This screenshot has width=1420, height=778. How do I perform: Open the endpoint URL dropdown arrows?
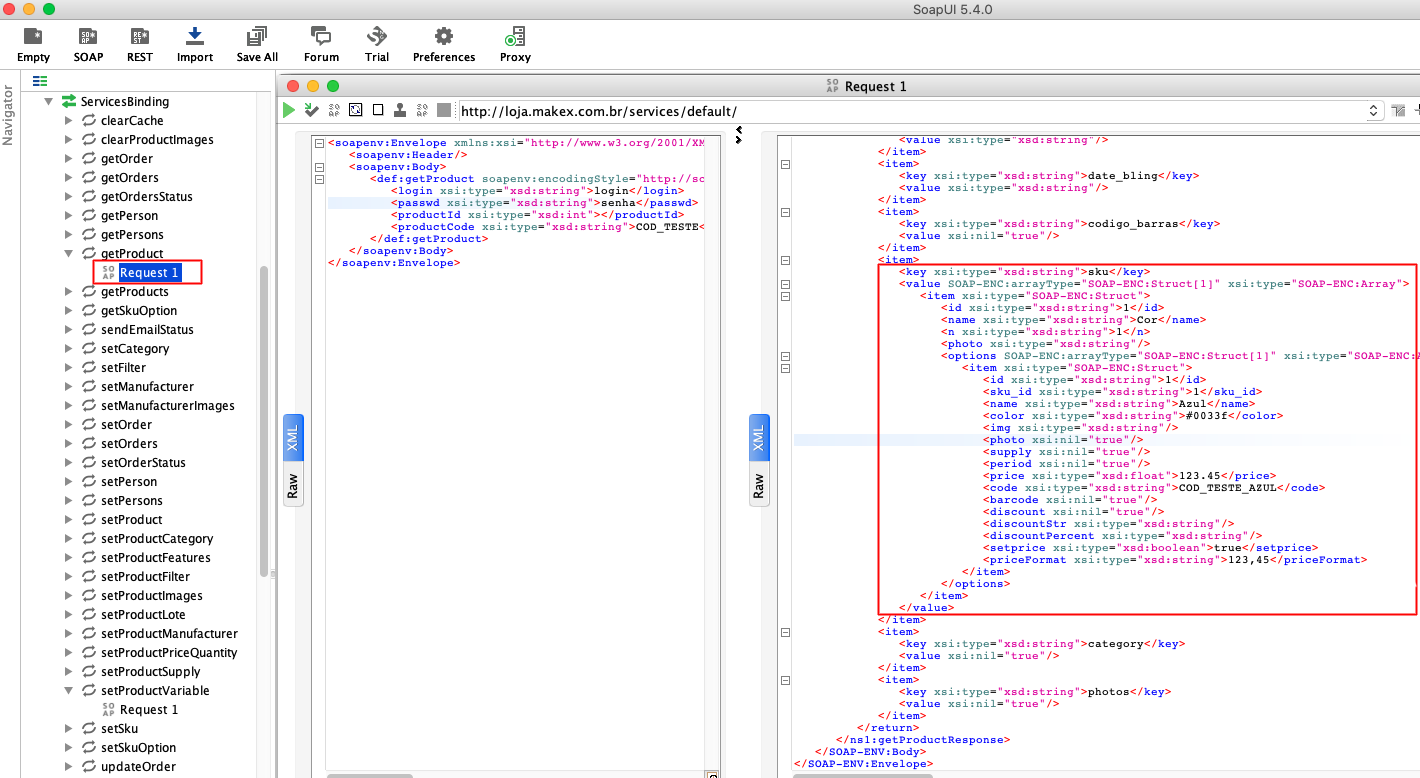[x=1373, y=111]
